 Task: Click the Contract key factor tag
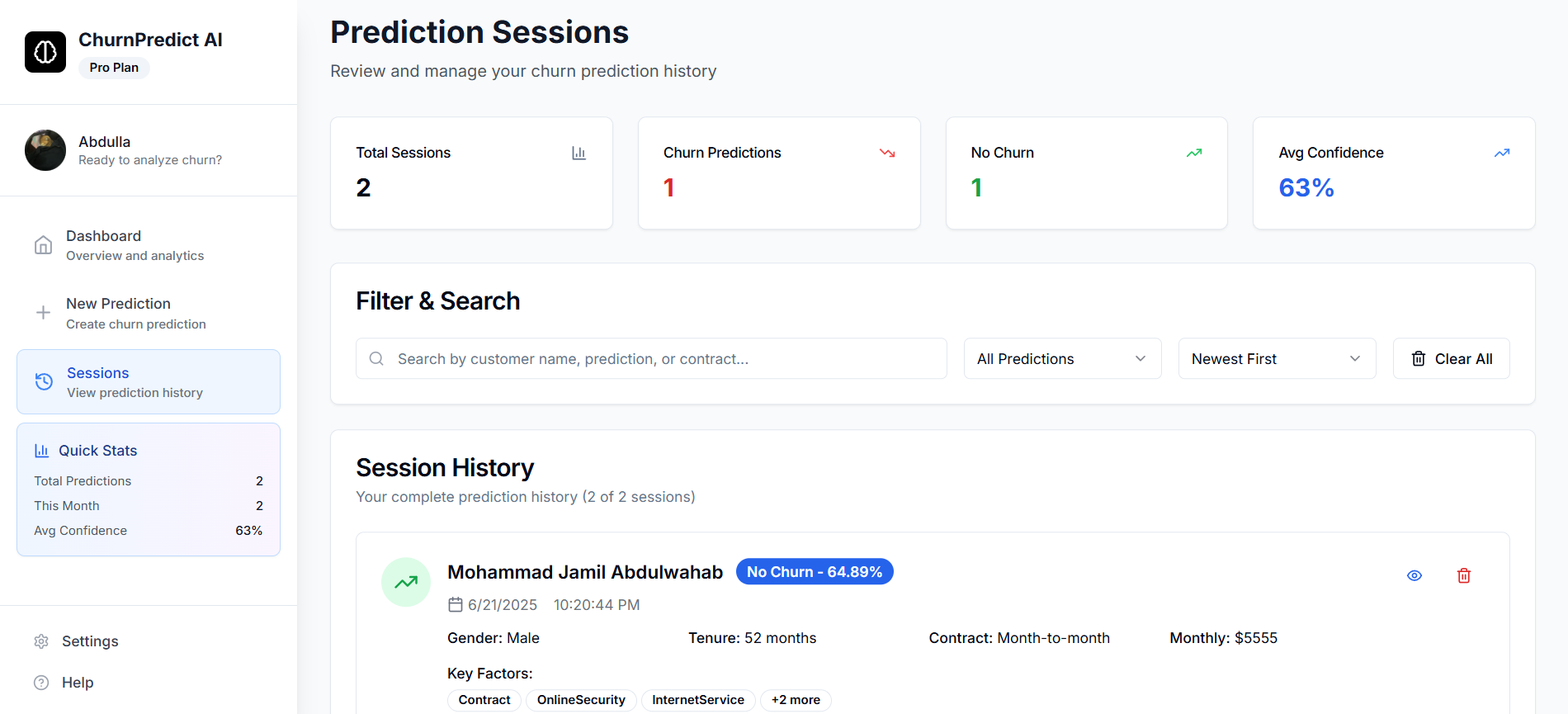(484, 700)
